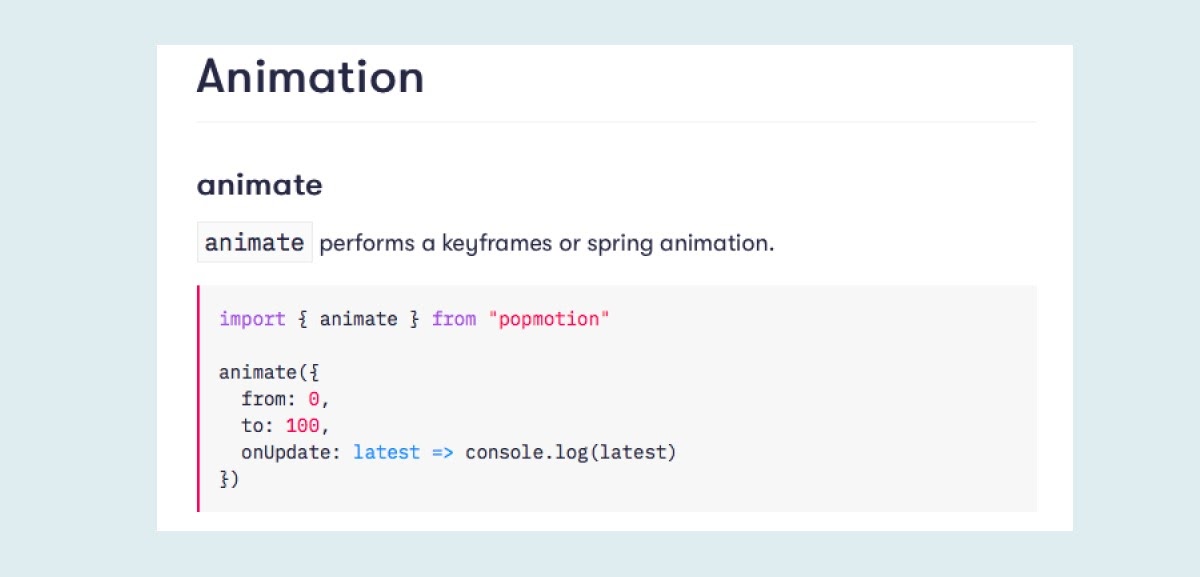This screenshot has width=1200, height=577.
Task: Click the 100 number in to: line
Action: (302, 426)
